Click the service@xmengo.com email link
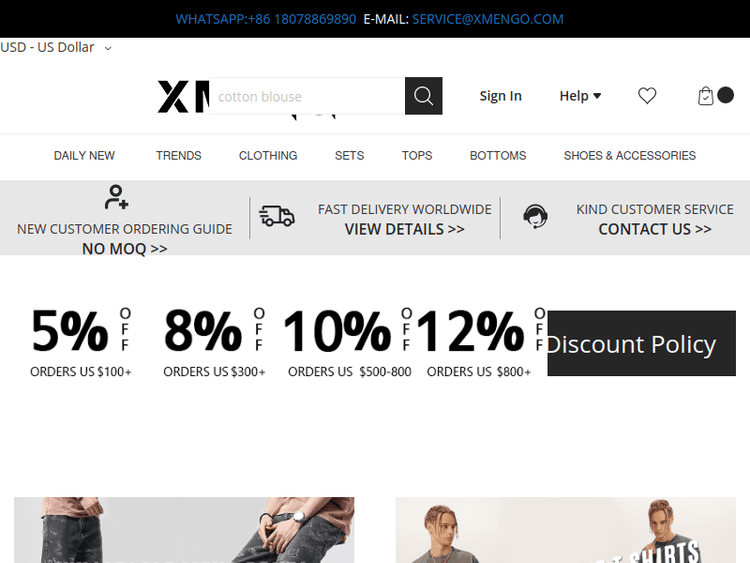 point(487,19)
